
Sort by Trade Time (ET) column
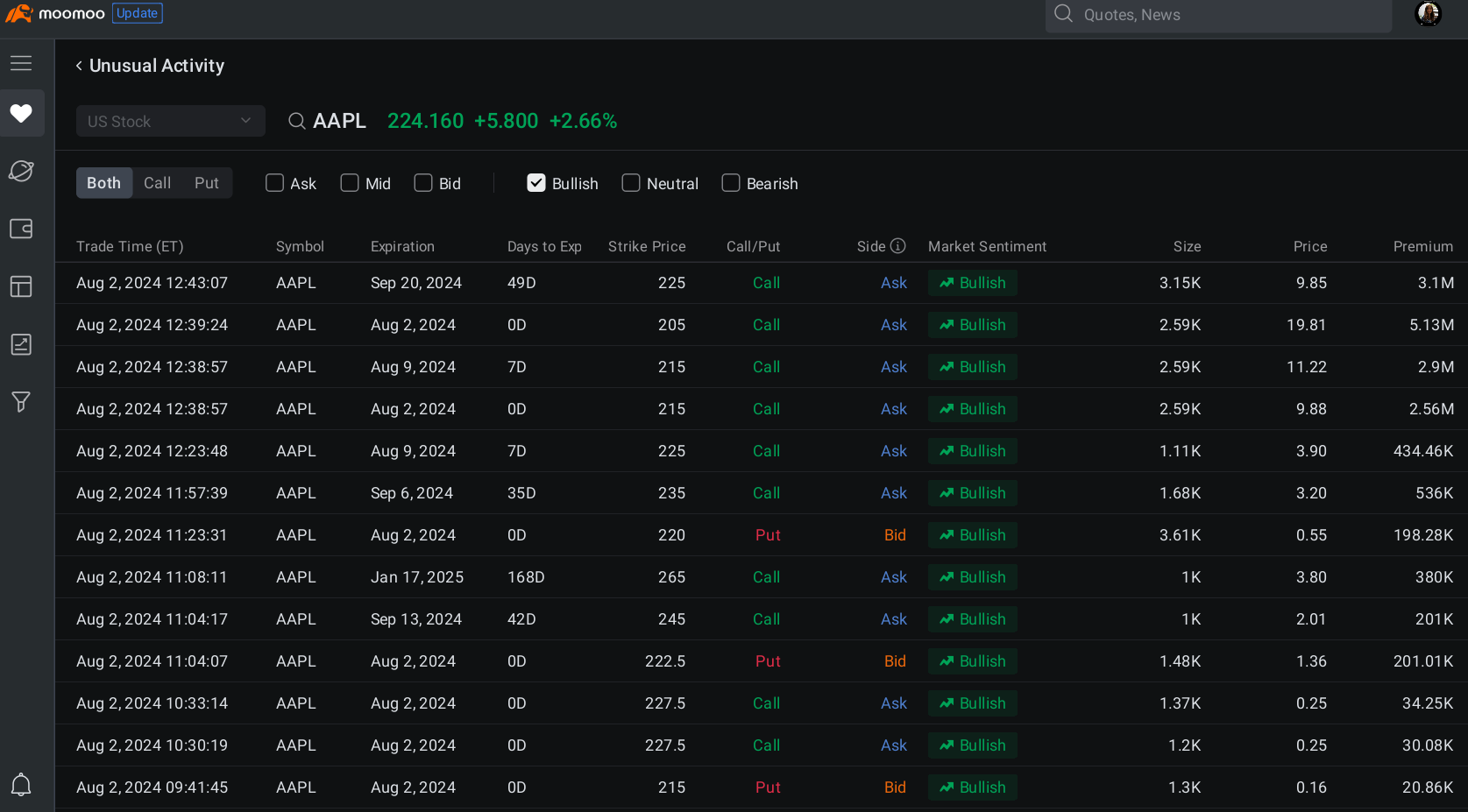[130, 246]
